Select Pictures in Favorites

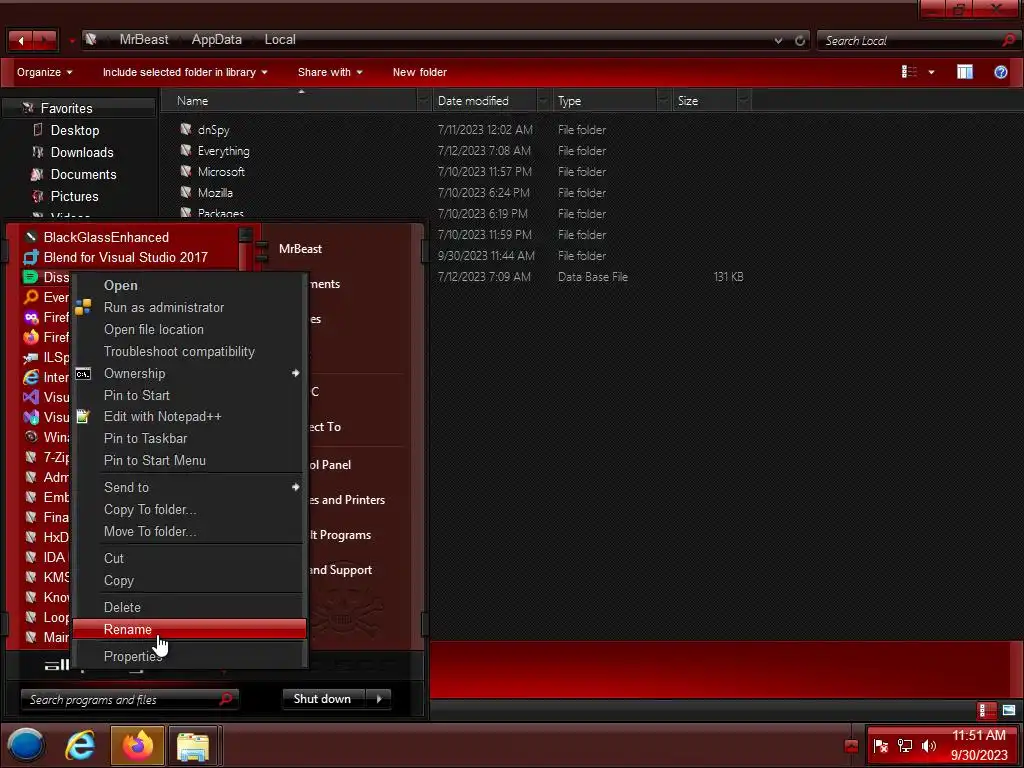74,197
